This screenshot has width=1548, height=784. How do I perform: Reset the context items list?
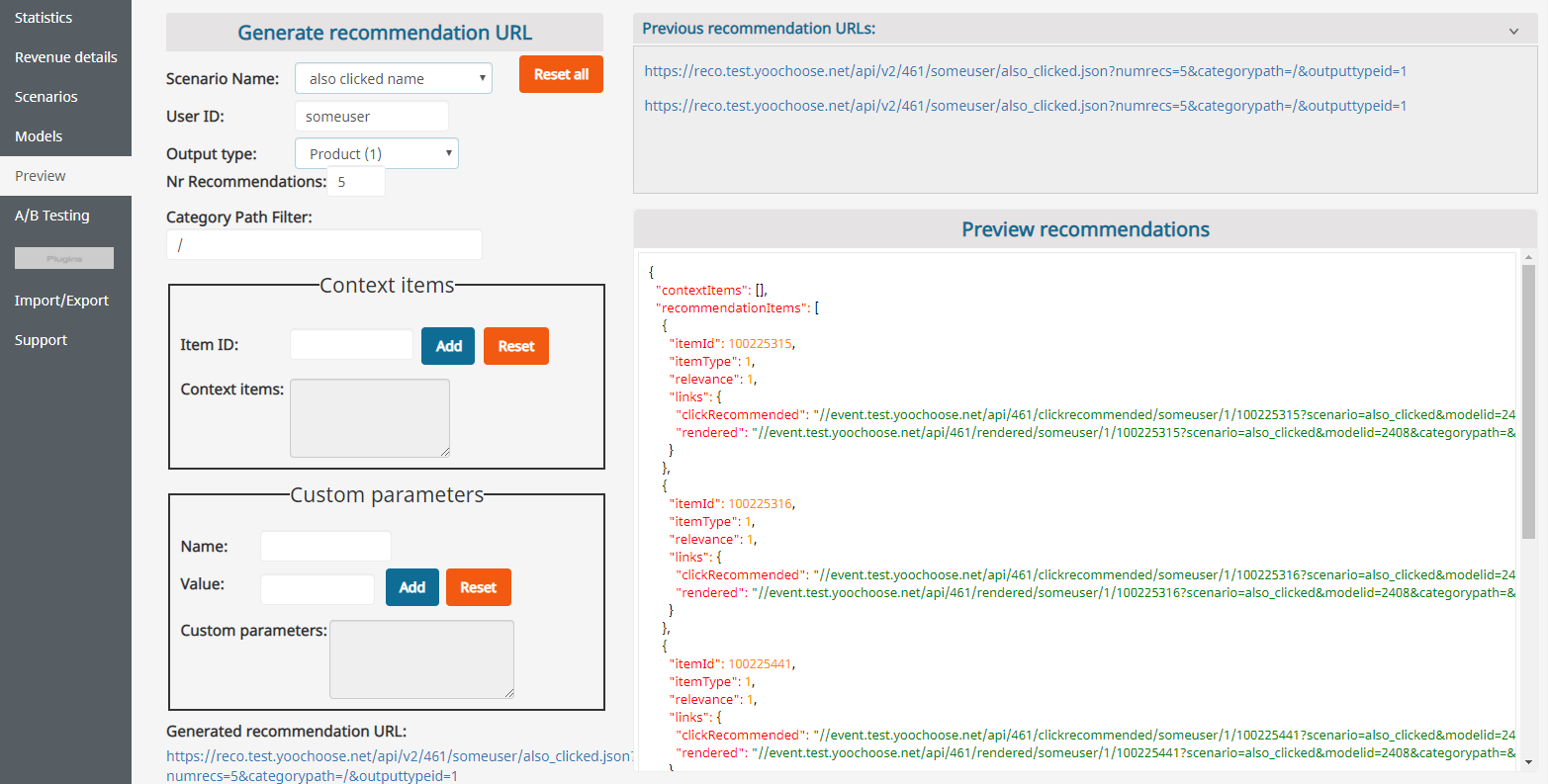[516, 346]
